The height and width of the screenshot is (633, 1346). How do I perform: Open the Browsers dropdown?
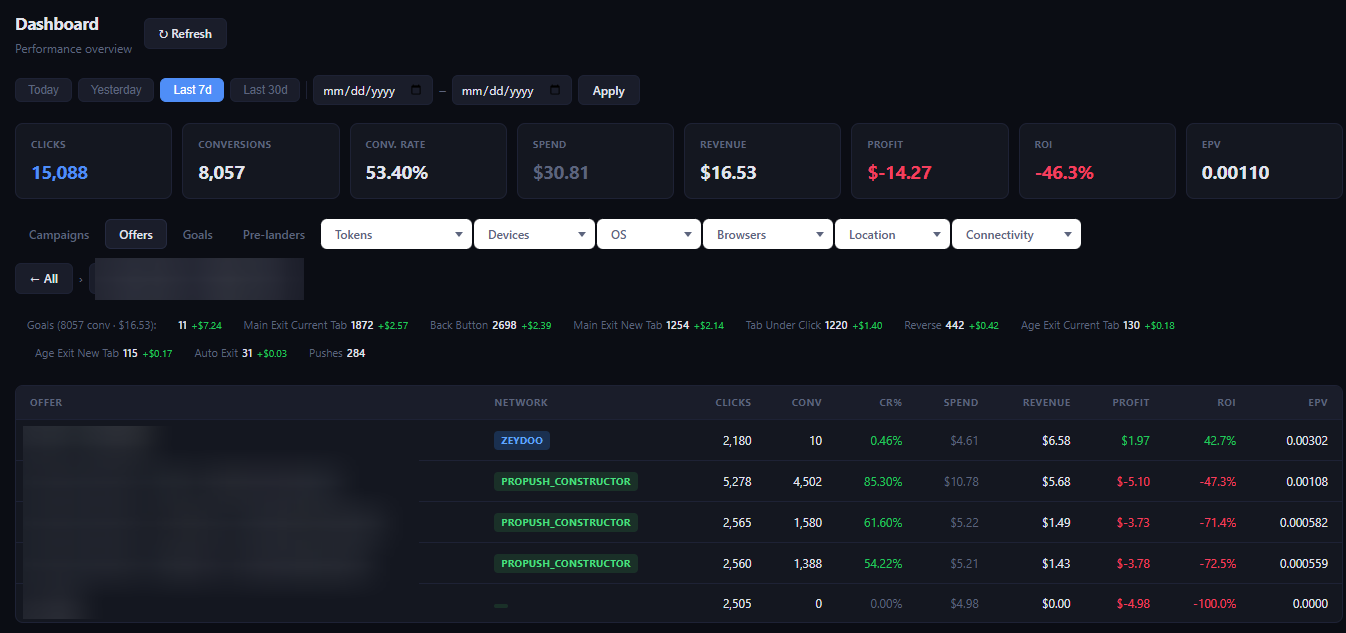tap(768, 234)
